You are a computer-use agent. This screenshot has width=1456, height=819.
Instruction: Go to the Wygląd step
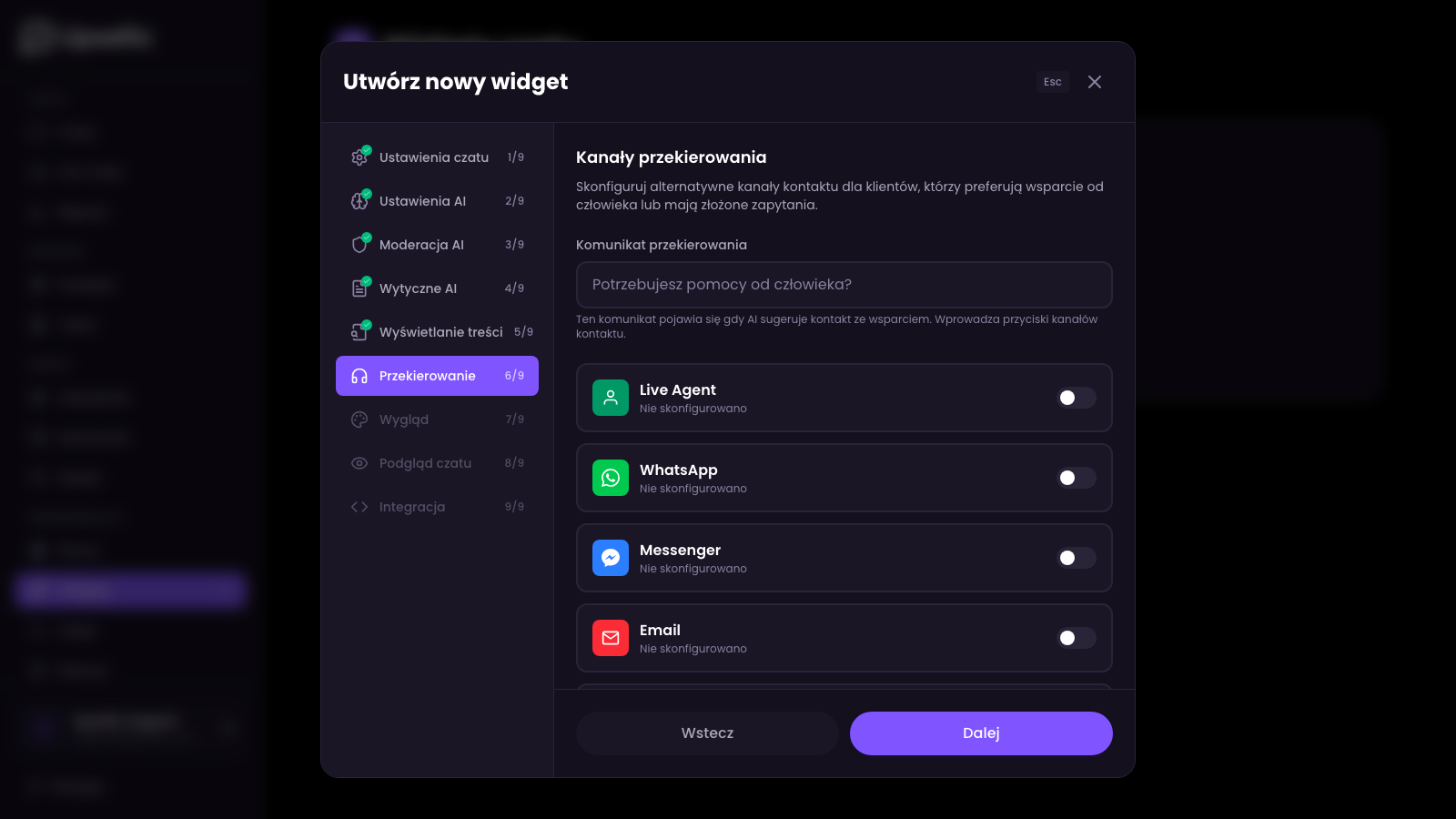coord(438,420)
